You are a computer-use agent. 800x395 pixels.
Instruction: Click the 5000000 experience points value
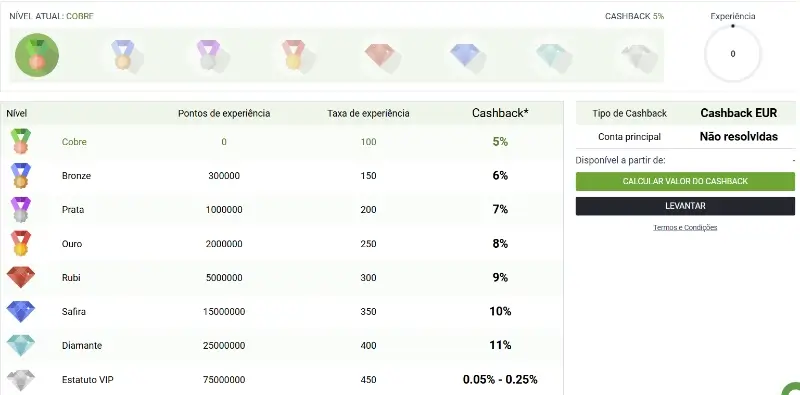[224, 278]
